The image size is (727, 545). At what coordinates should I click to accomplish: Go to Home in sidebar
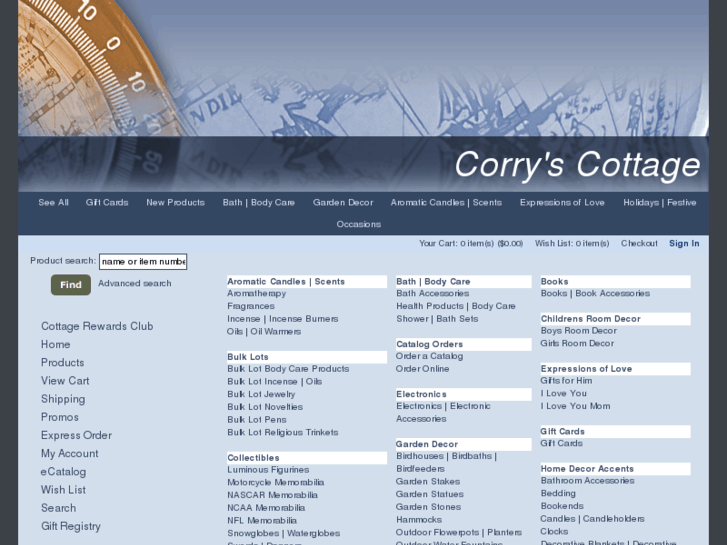(x=56, y=345)
